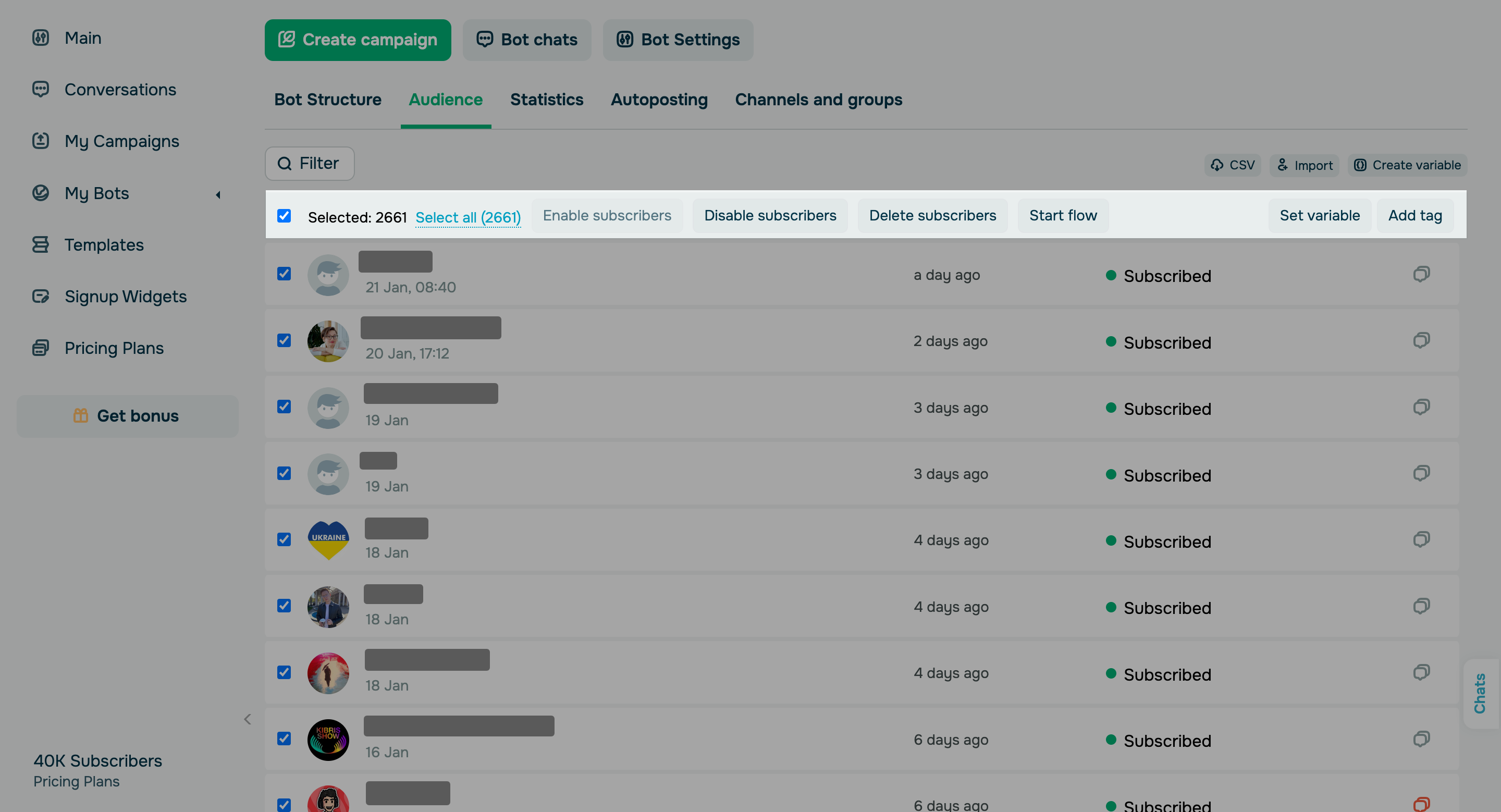This screenshot has height=812, width=1501.
Task: Uncheck the Ukraine avatar subscriber row
Action: (x=284, y=540)
